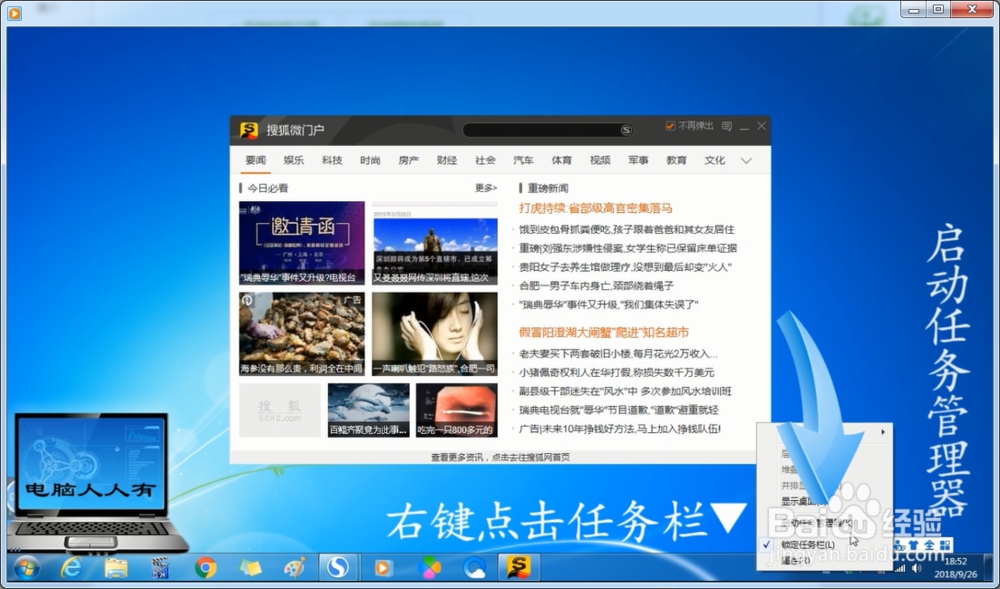Switch to the 财经 tab
This screenshot has width=1000, height=589.
click(x=447, y=161)
